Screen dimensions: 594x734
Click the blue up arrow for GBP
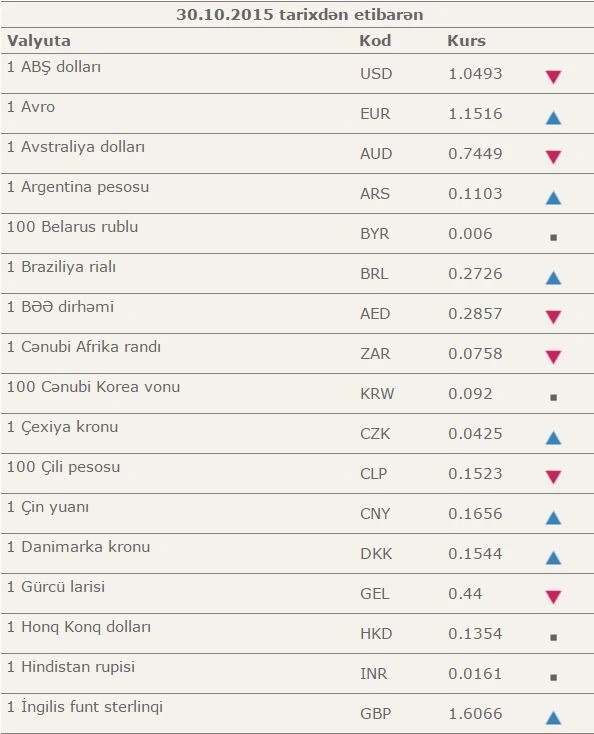tap(553, 718)
